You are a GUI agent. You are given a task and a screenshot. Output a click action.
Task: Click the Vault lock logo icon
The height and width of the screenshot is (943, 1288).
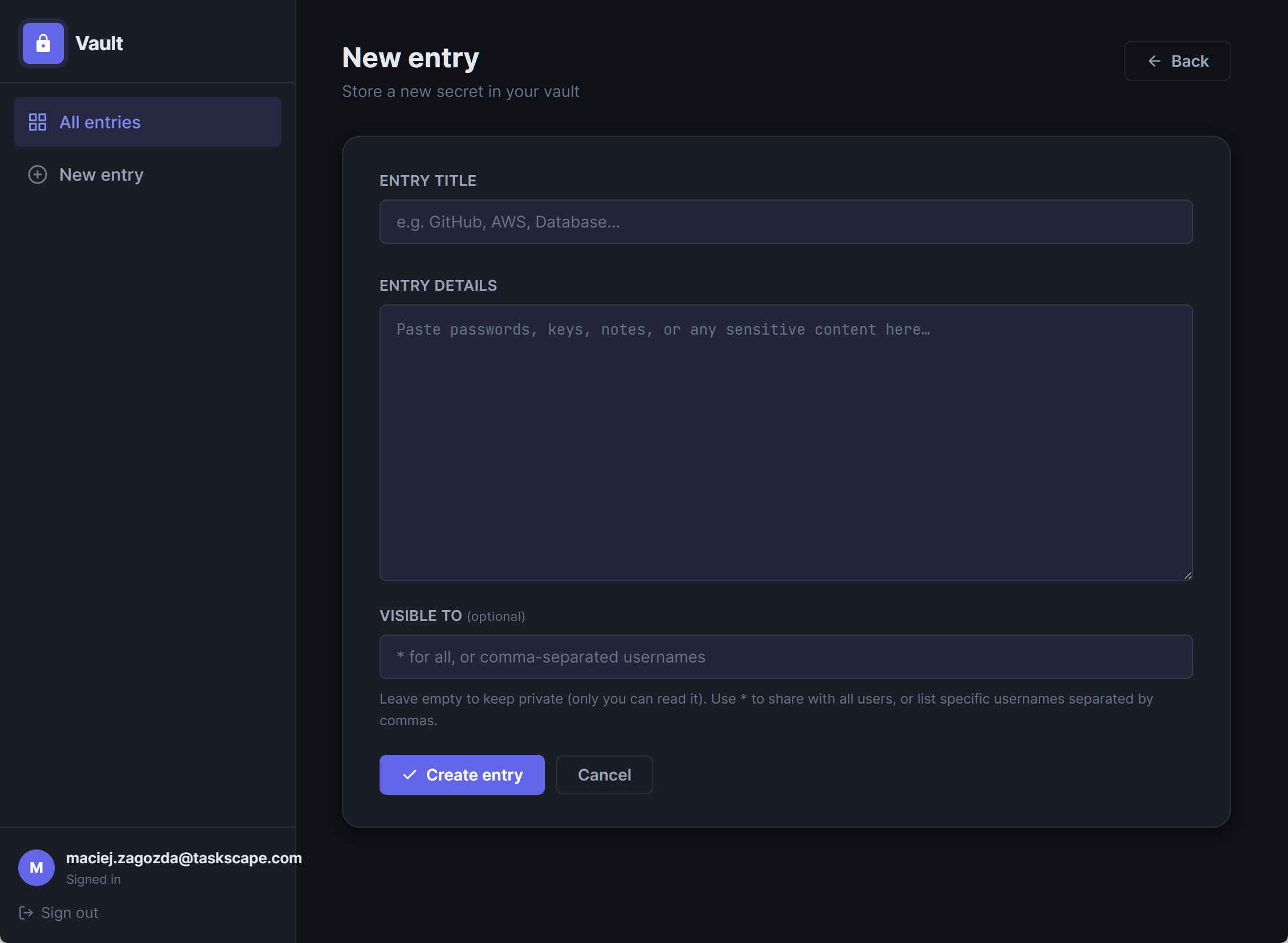[43, 43]
